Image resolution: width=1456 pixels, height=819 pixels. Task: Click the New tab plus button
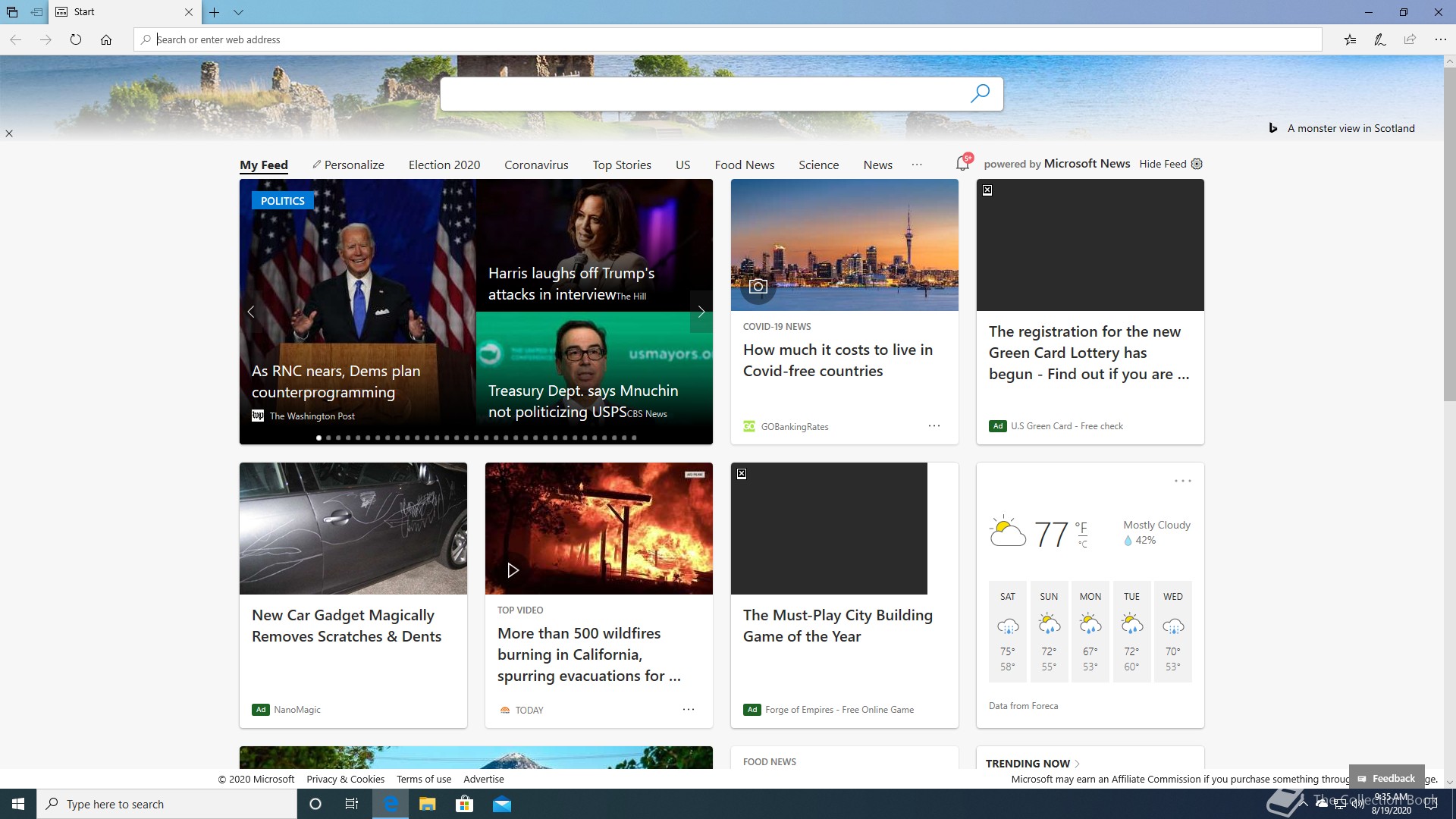pyautogui.click(x=215, y=12)
